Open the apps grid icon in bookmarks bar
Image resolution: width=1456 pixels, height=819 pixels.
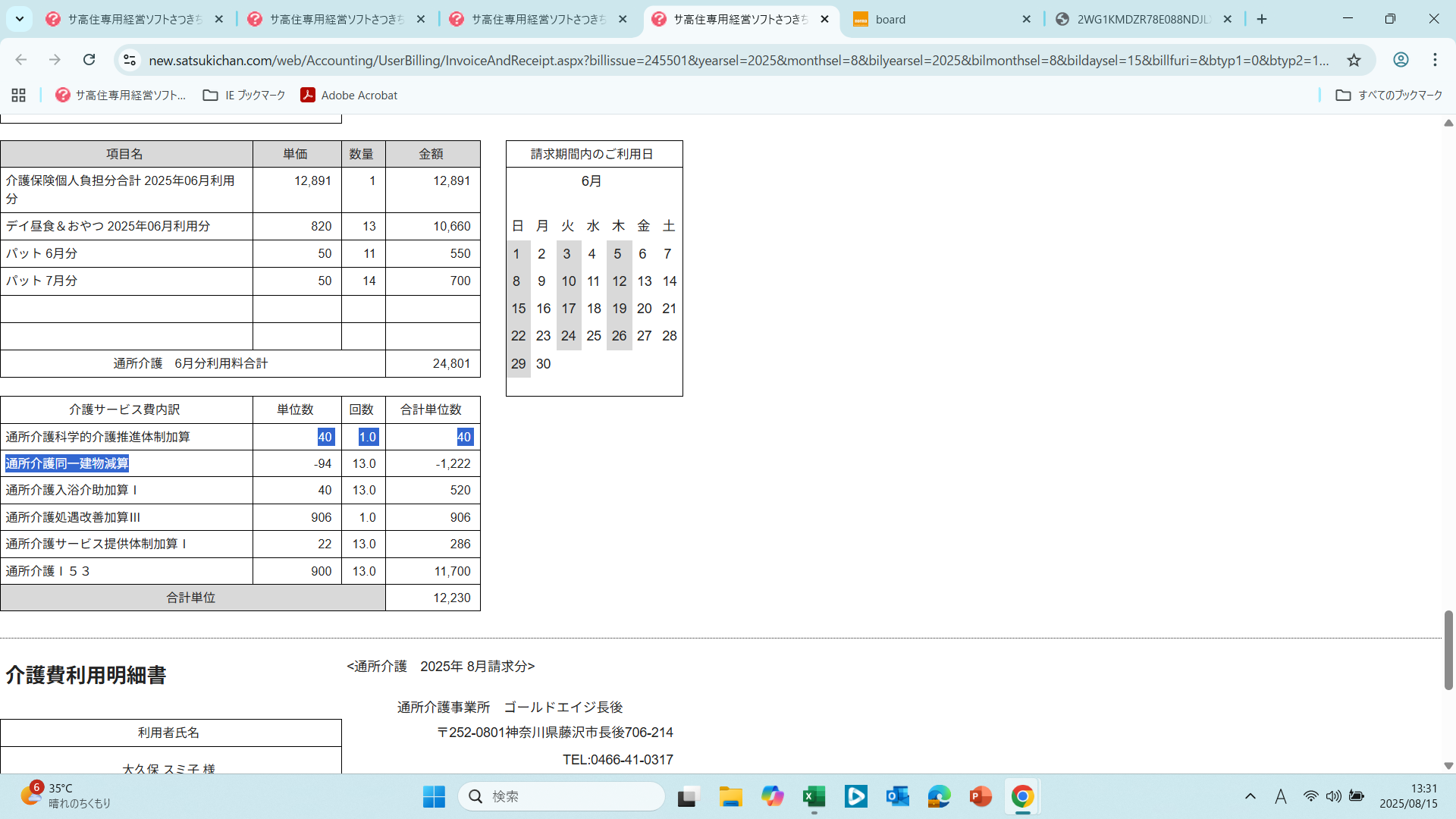19,95
